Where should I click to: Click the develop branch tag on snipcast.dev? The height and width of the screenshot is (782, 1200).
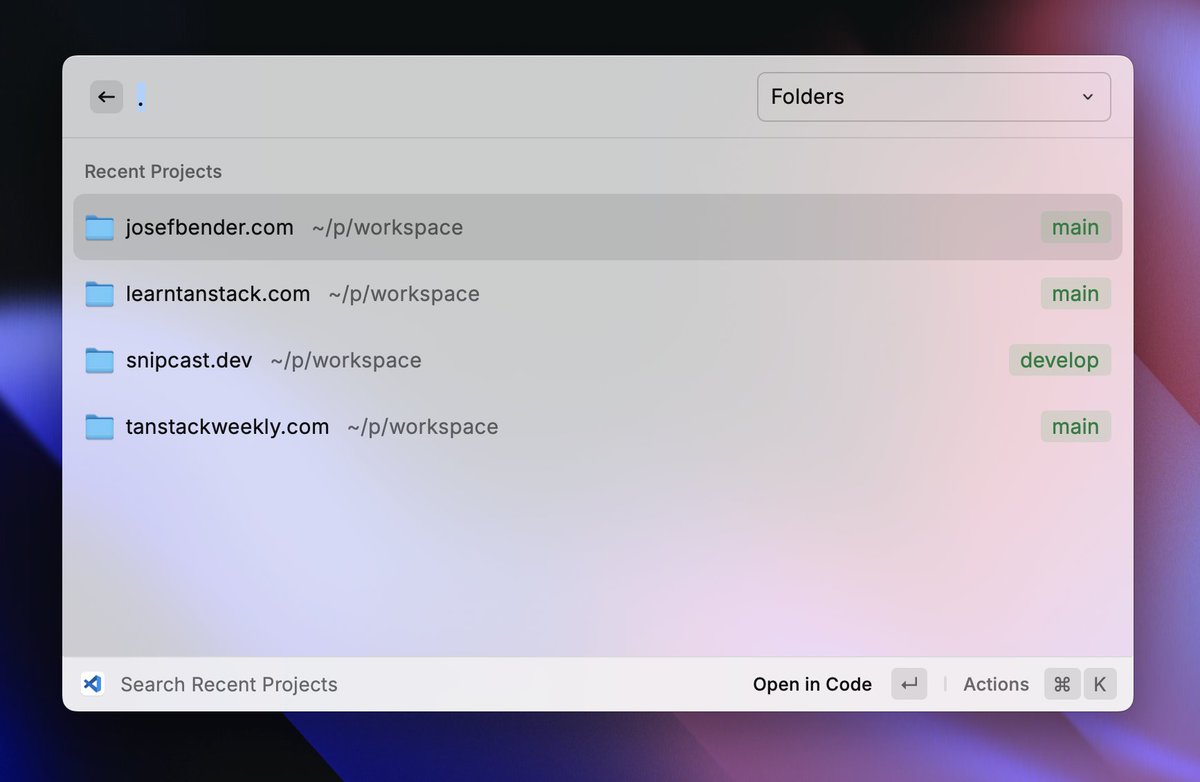1059,360
